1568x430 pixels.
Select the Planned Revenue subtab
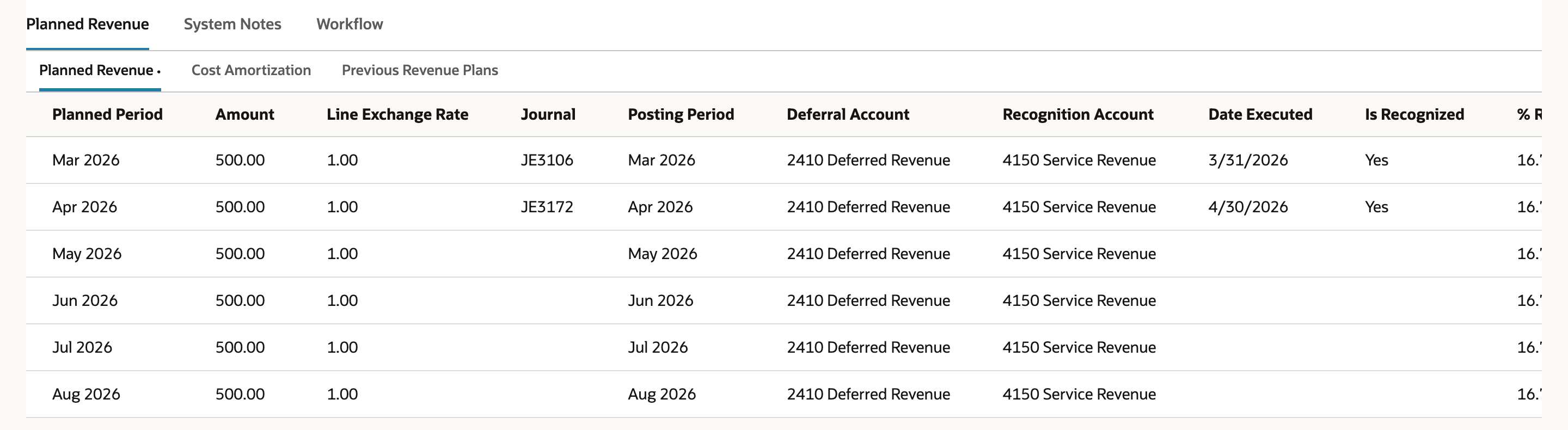[100, 71]
